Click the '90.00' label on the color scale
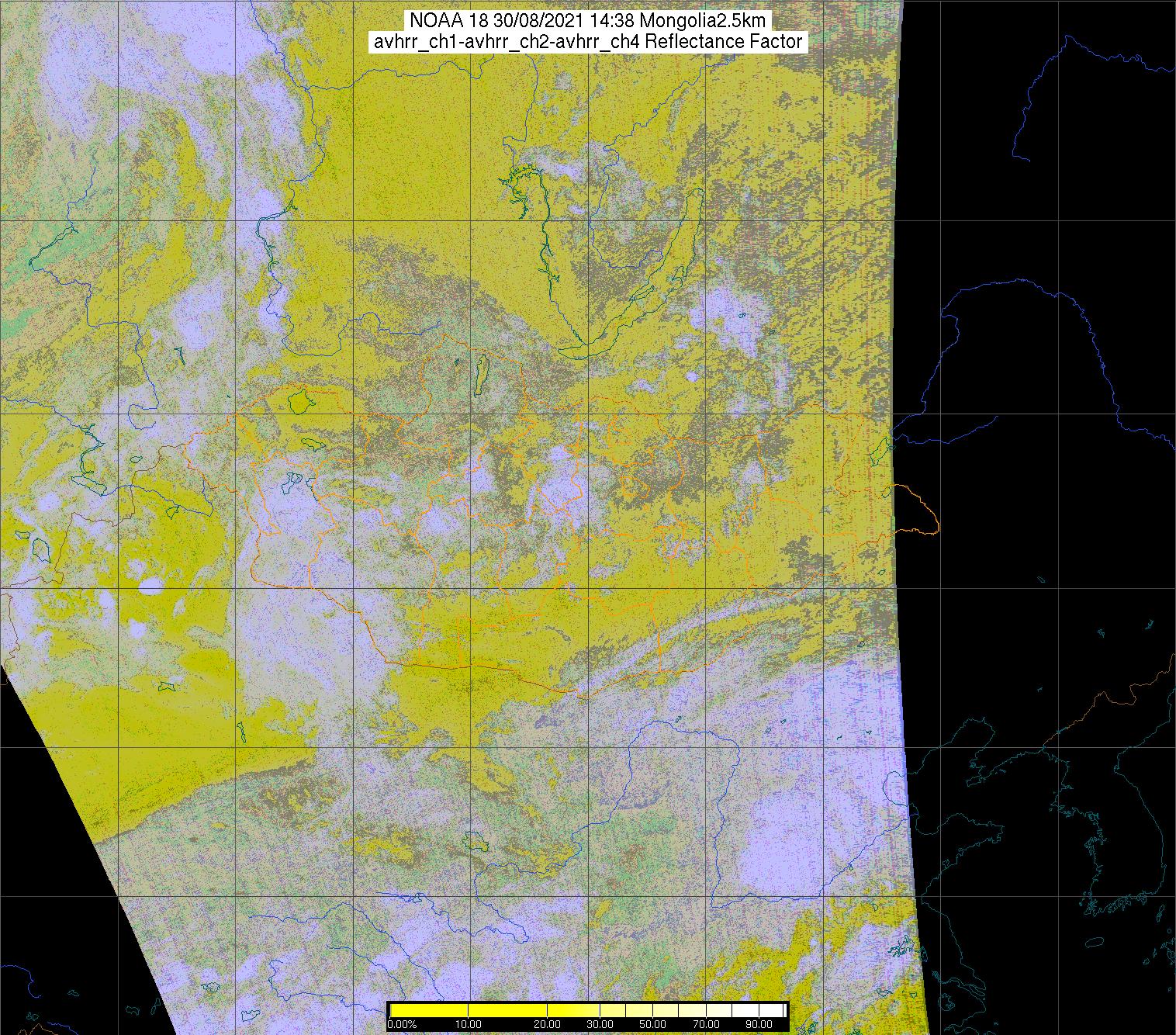Image resolution: width=1176 pixels, height=1035 pixels. coord(759,1024)
